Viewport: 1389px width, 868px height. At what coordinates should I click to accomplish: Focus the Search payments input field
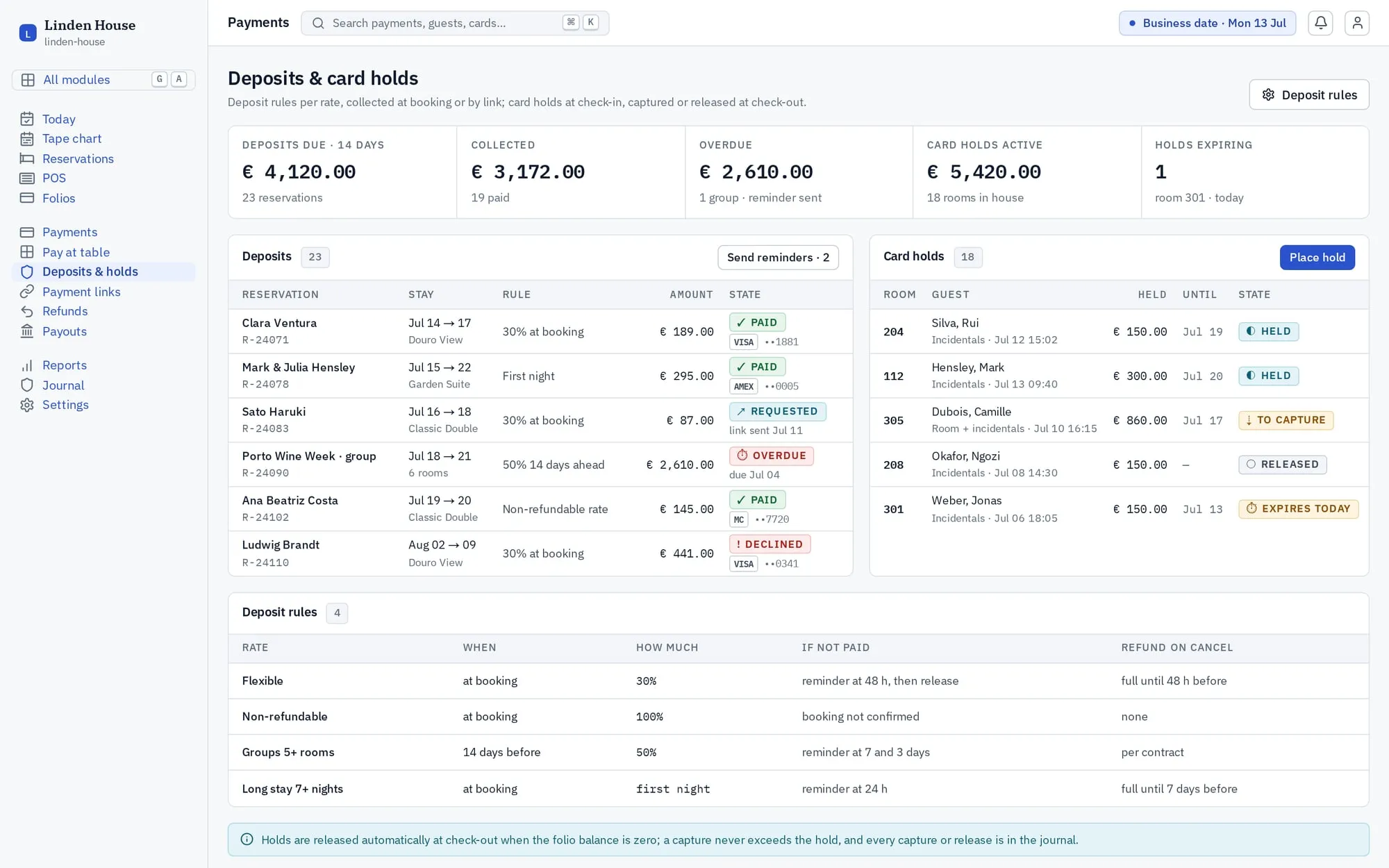tap(455, 23)
